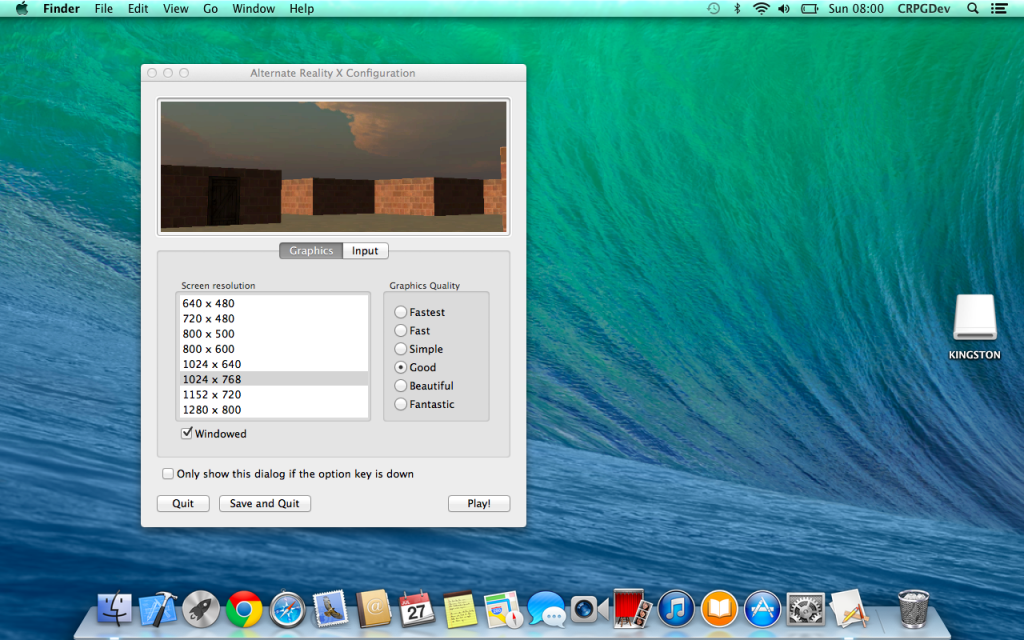The image size is (1024, 640).
Task: Open the View menu
Action: coord(176,8)
